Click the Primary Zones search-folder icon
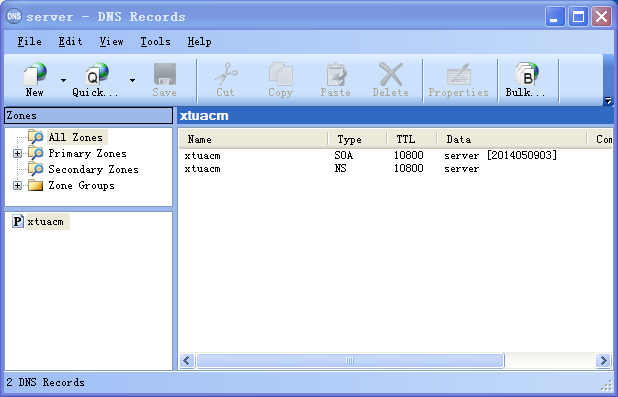 click(35, 153)
